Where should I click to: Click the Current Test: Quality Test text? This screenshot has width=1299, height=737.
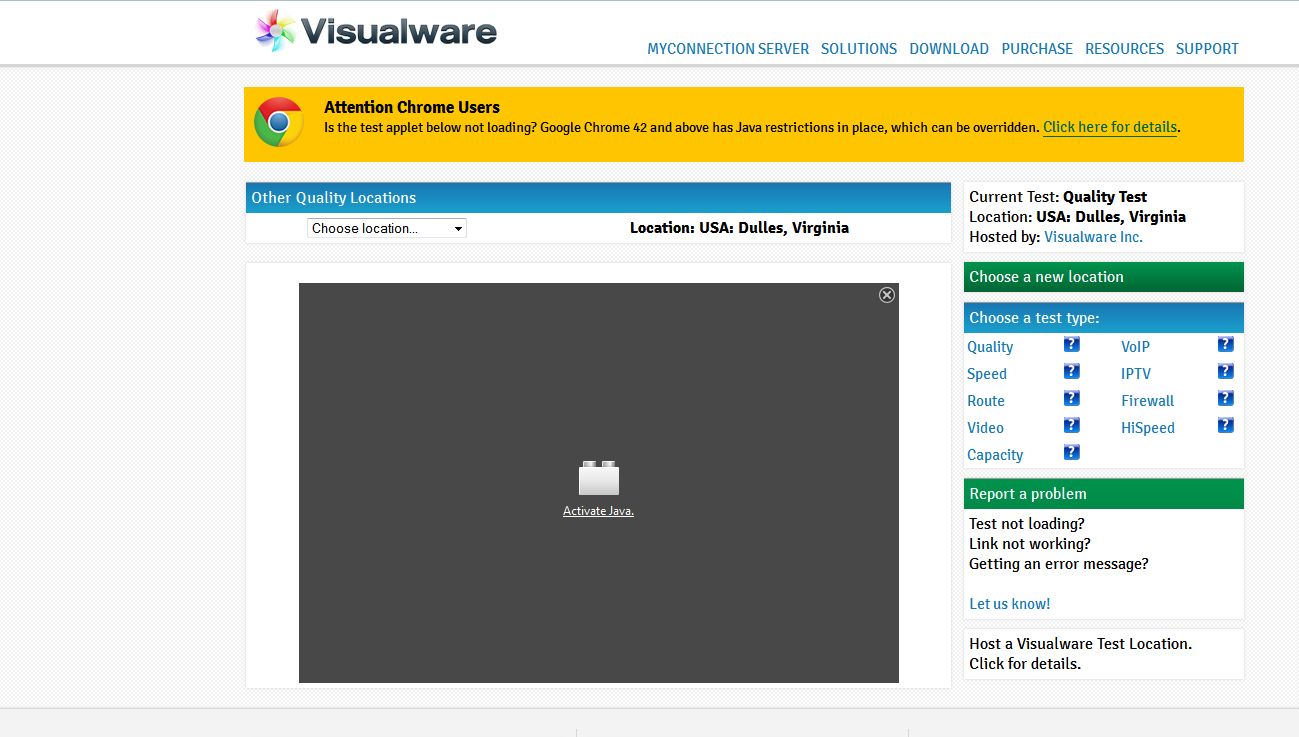(1058, 197)
